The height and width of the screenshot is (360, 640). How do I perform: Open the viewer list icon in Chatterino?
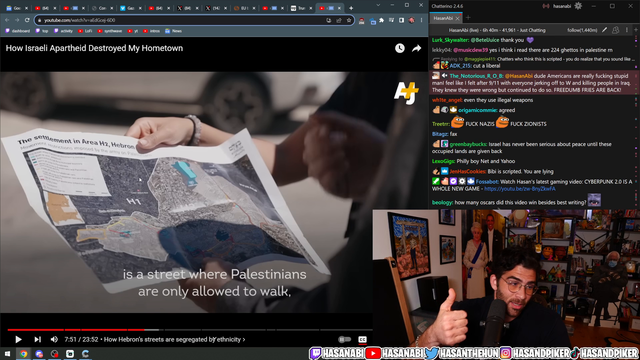tap(616, 30)
